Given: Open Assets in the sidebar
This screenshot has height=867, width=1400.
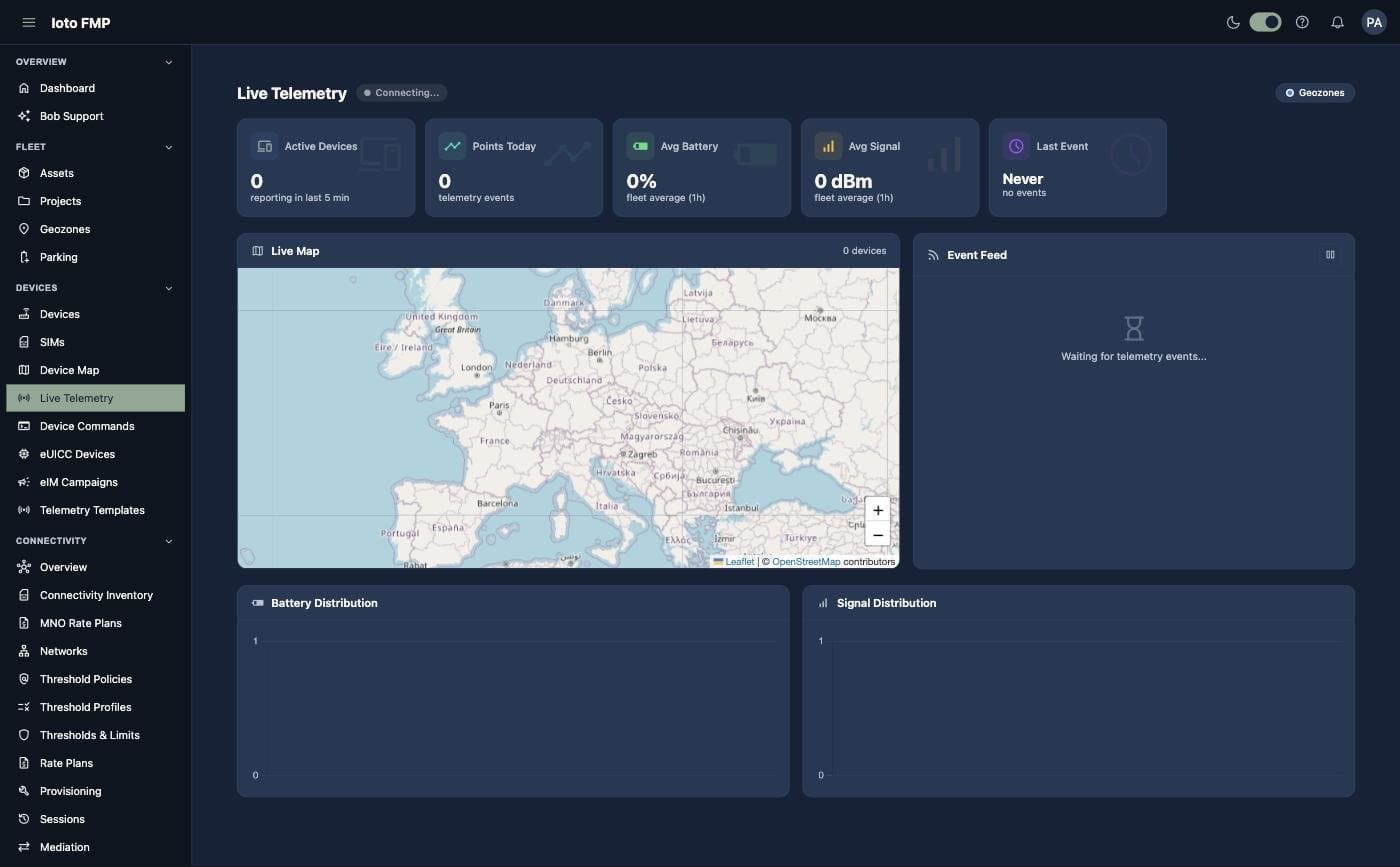Looking at the screenshot, I should pyautogui.click(x=95, y=173).
